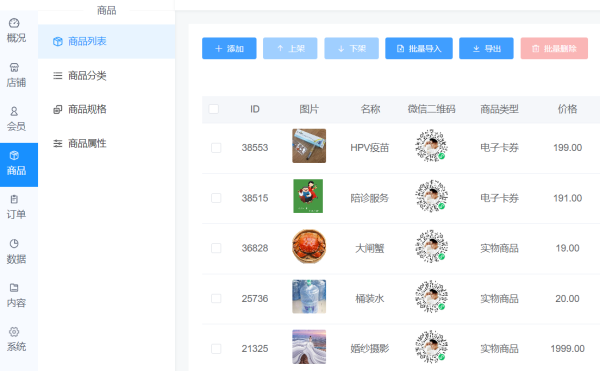View the WeChat QR code for 婚纱摄影
The width and height of the screenshot is (600, 371).
click(x=432, y=347)
